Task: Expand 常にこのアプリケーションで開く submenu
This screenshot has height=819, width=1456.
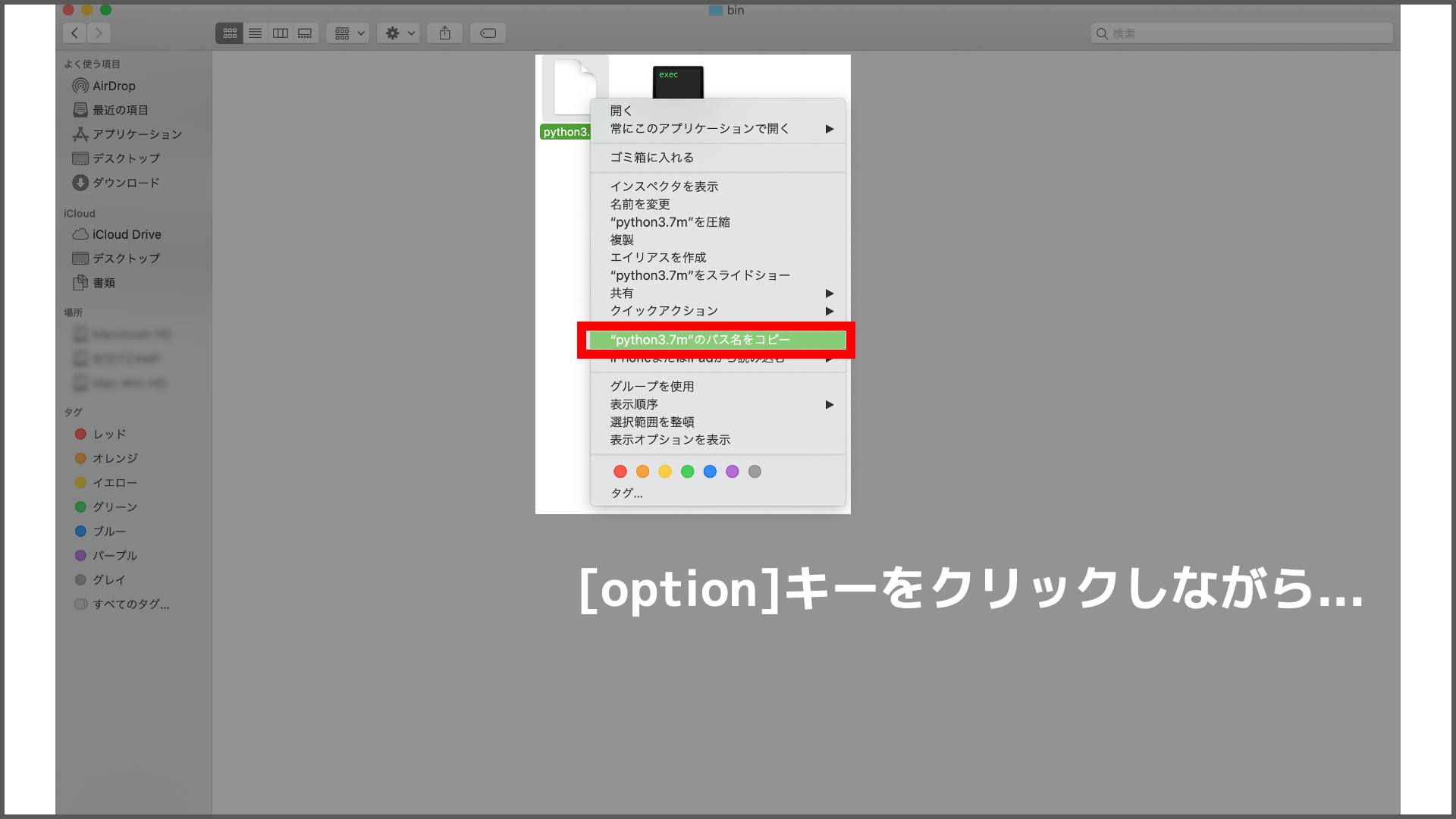Action: (x=717, y=129)
